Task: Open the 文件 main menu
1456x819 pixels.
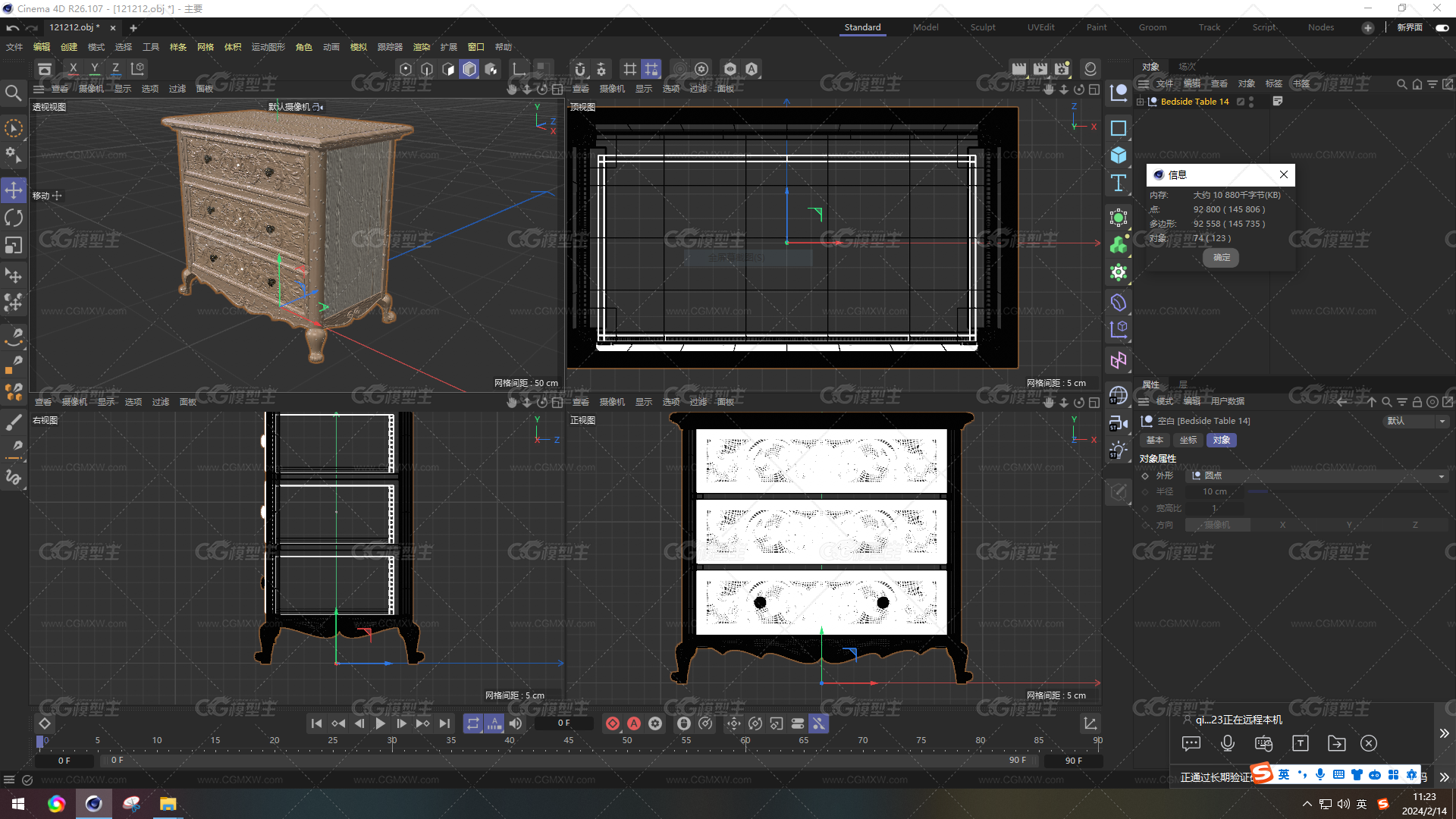Action: [x=14, y=47]
